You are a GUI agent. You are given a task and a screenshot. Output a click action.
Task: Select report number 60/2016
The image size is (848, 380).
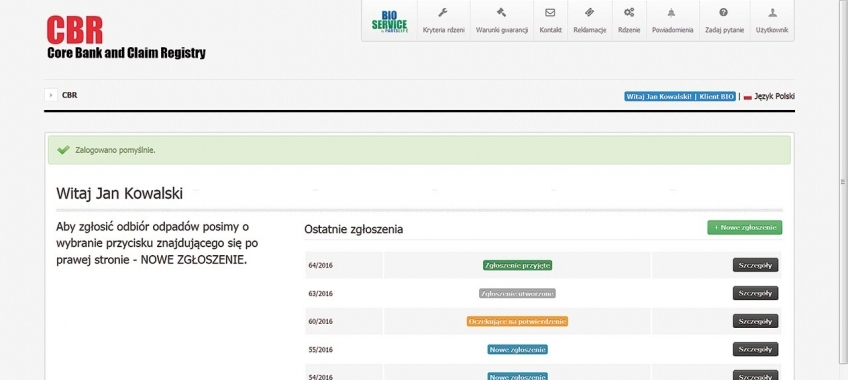[x=321, y=322]
